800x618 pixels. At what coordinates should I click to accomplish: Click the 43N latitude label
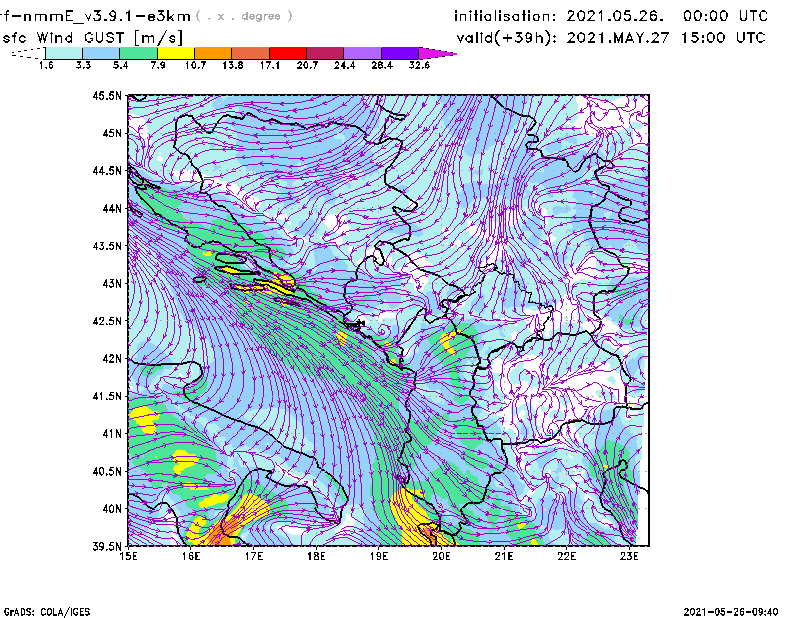(112, 283)
